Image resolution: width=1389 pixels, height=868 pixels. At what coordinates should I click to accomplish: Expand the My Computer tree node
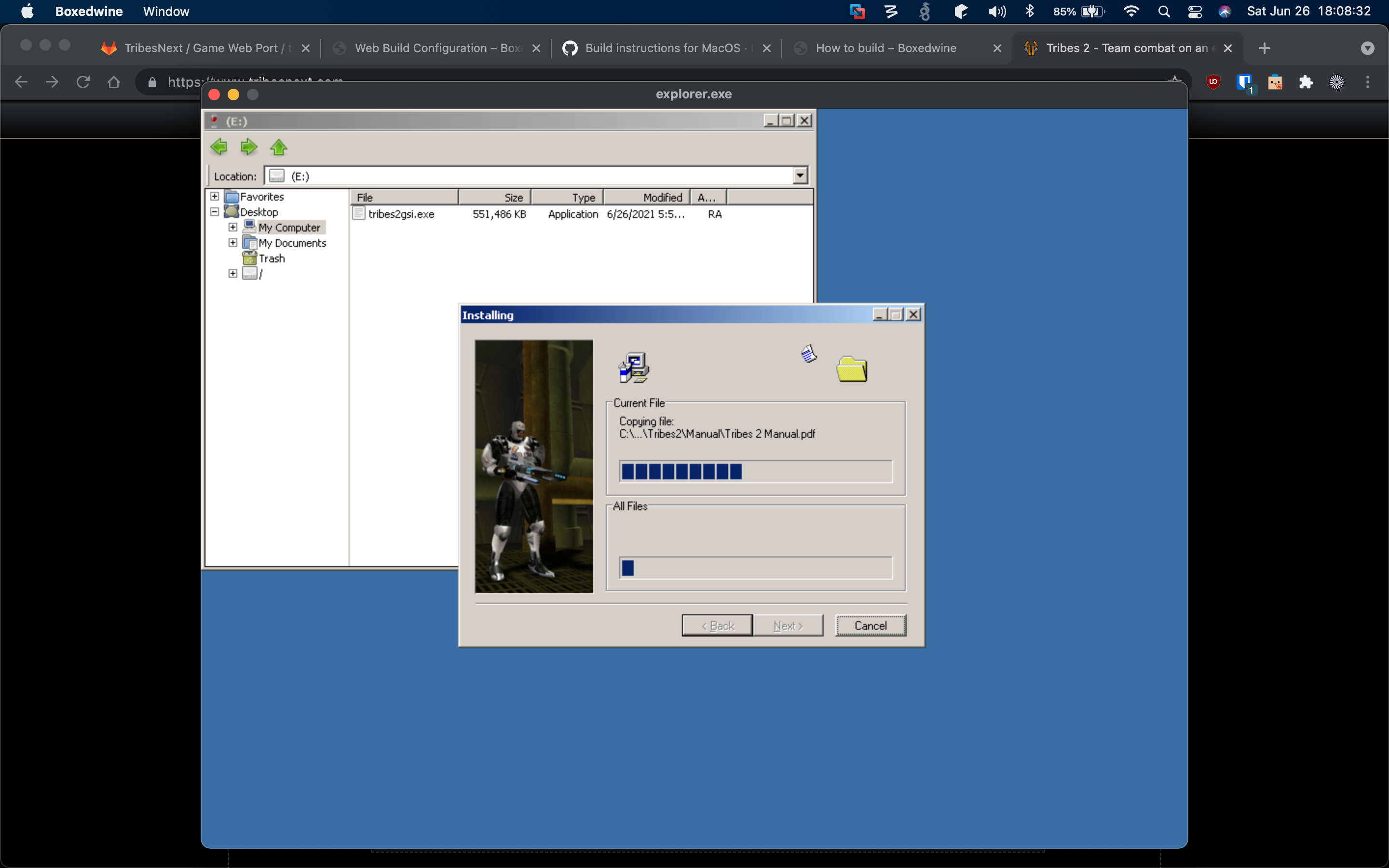pyautogui.click(x=233, y=227)
